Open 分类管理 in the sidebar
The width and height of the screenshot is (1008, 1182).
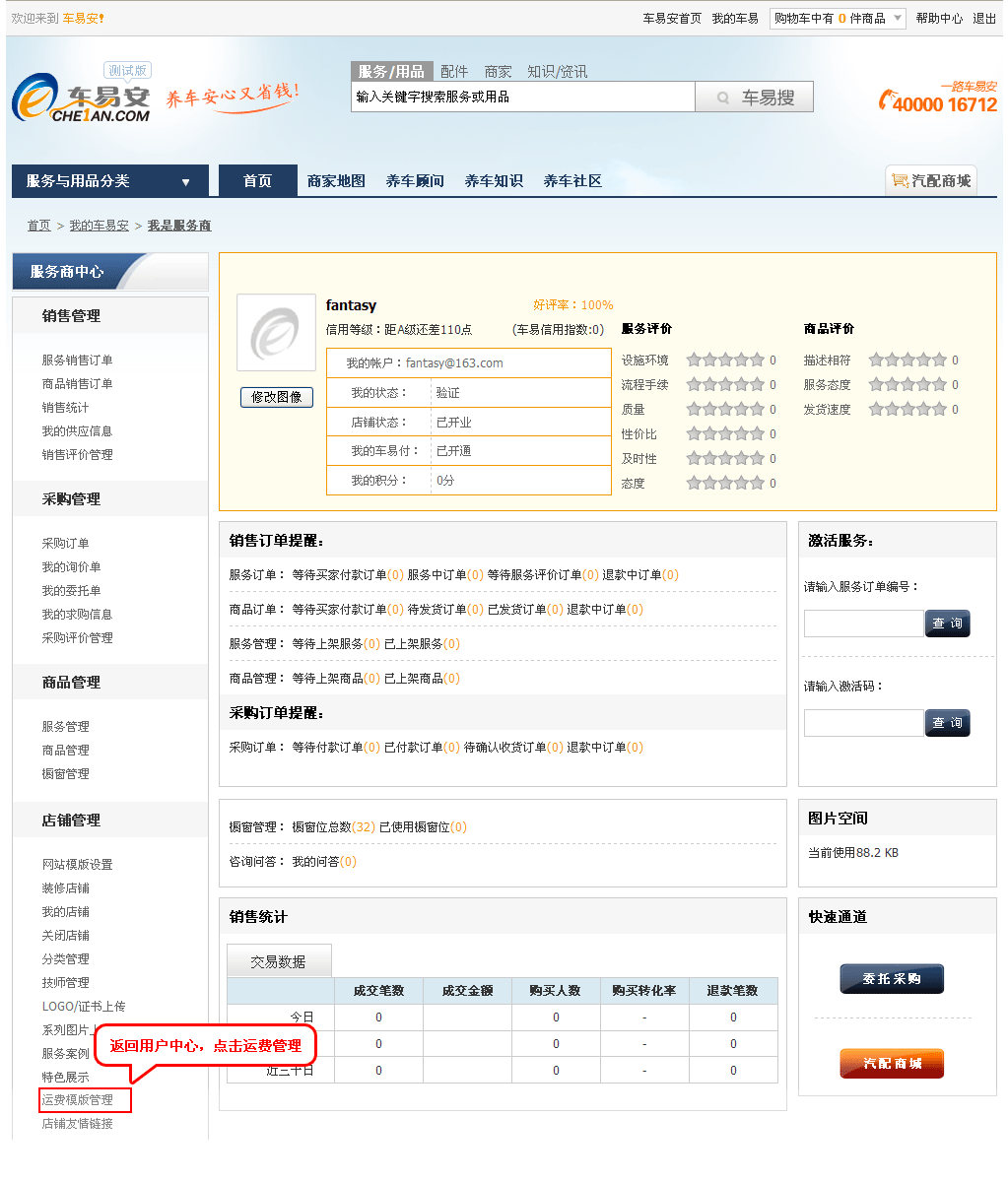pyautogui.click(x=65, y=959)
